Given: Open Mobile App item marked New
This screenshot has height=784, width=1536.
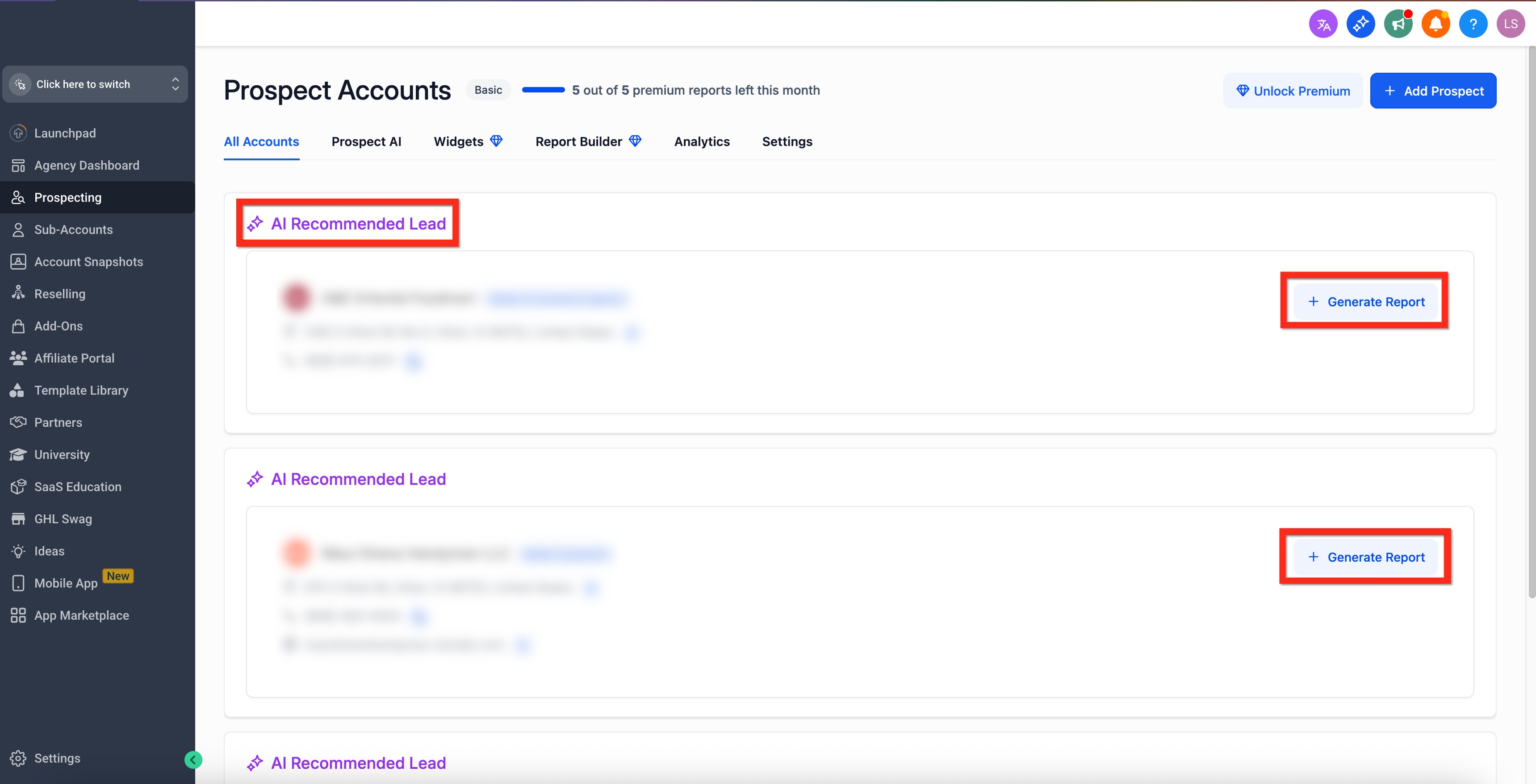Looking at the screenshot, I should [x=66, y=583].
